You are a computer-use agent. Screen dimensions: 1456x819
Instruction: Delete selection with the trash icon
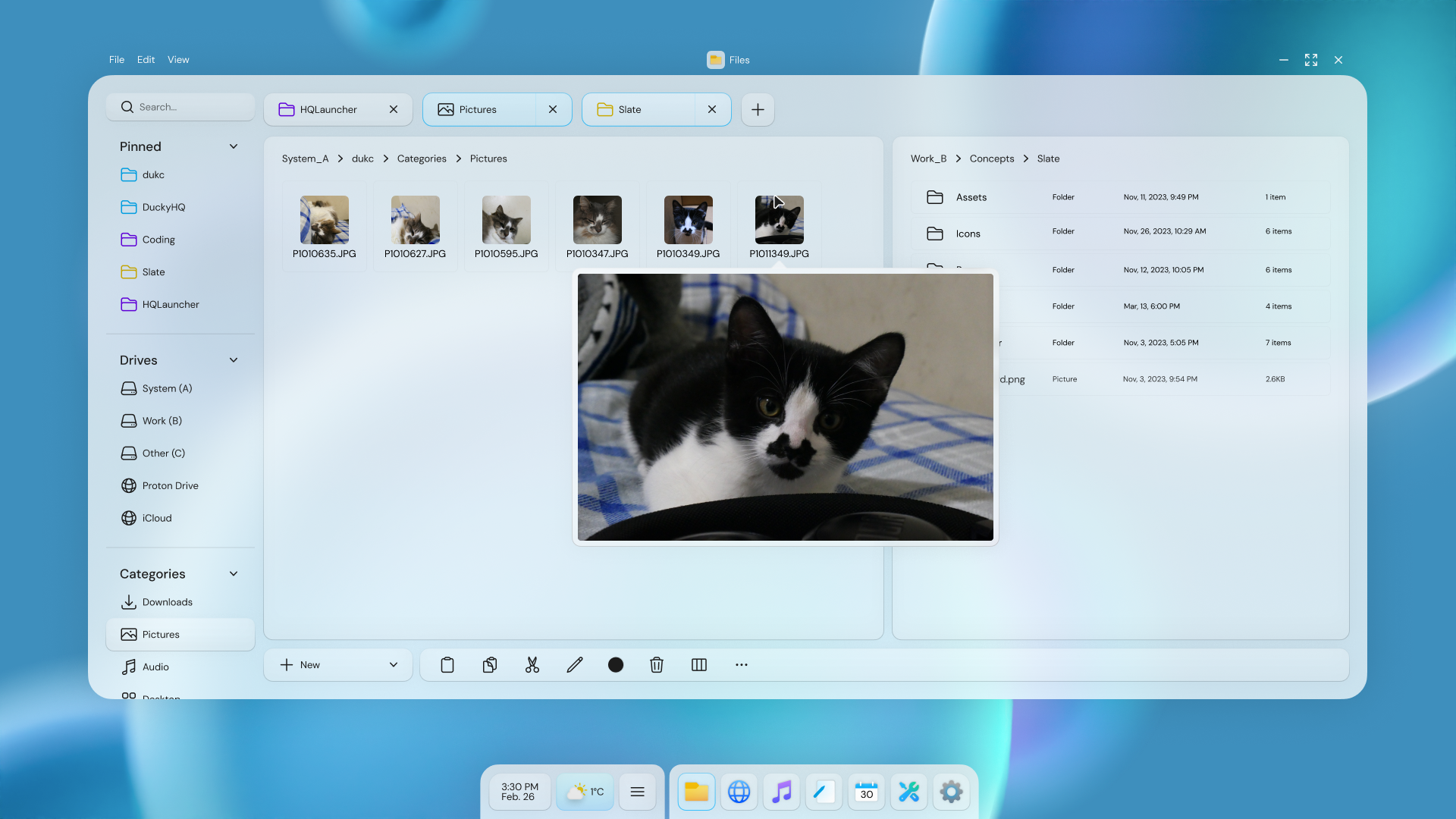[657, 665]
